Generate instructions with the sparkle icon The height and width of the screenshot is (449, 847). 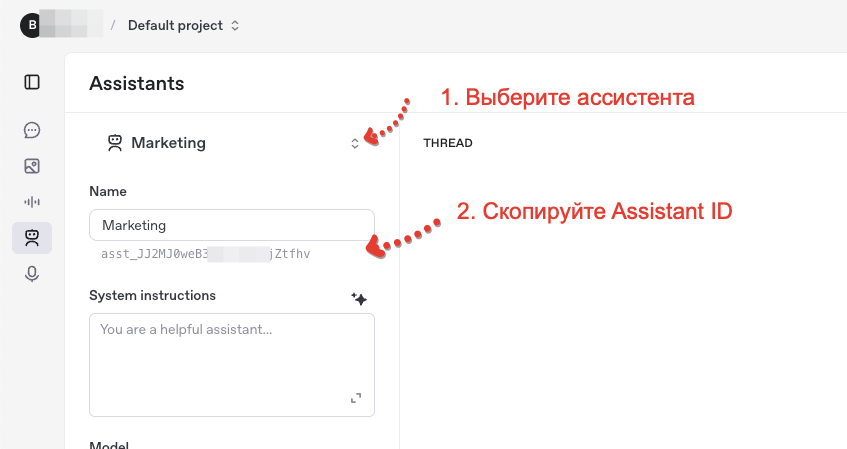click(359, 298)
